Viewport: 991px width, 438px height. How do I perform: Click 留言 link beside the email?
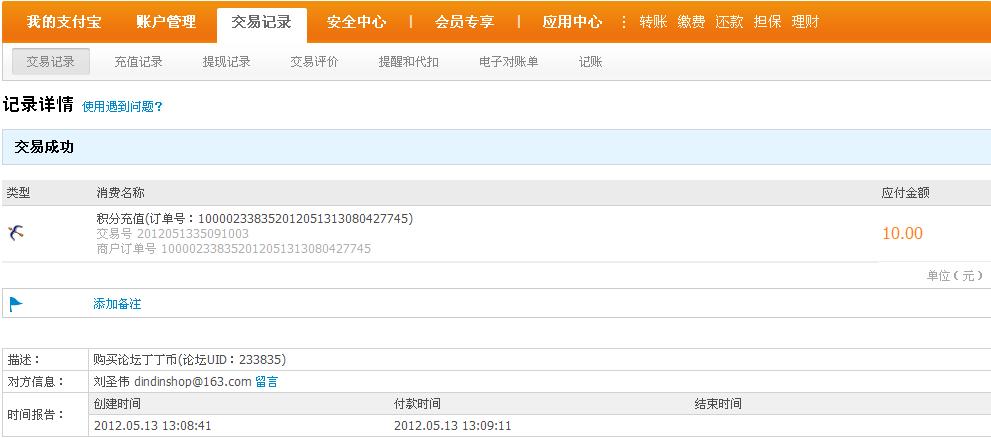coord(267,381)
